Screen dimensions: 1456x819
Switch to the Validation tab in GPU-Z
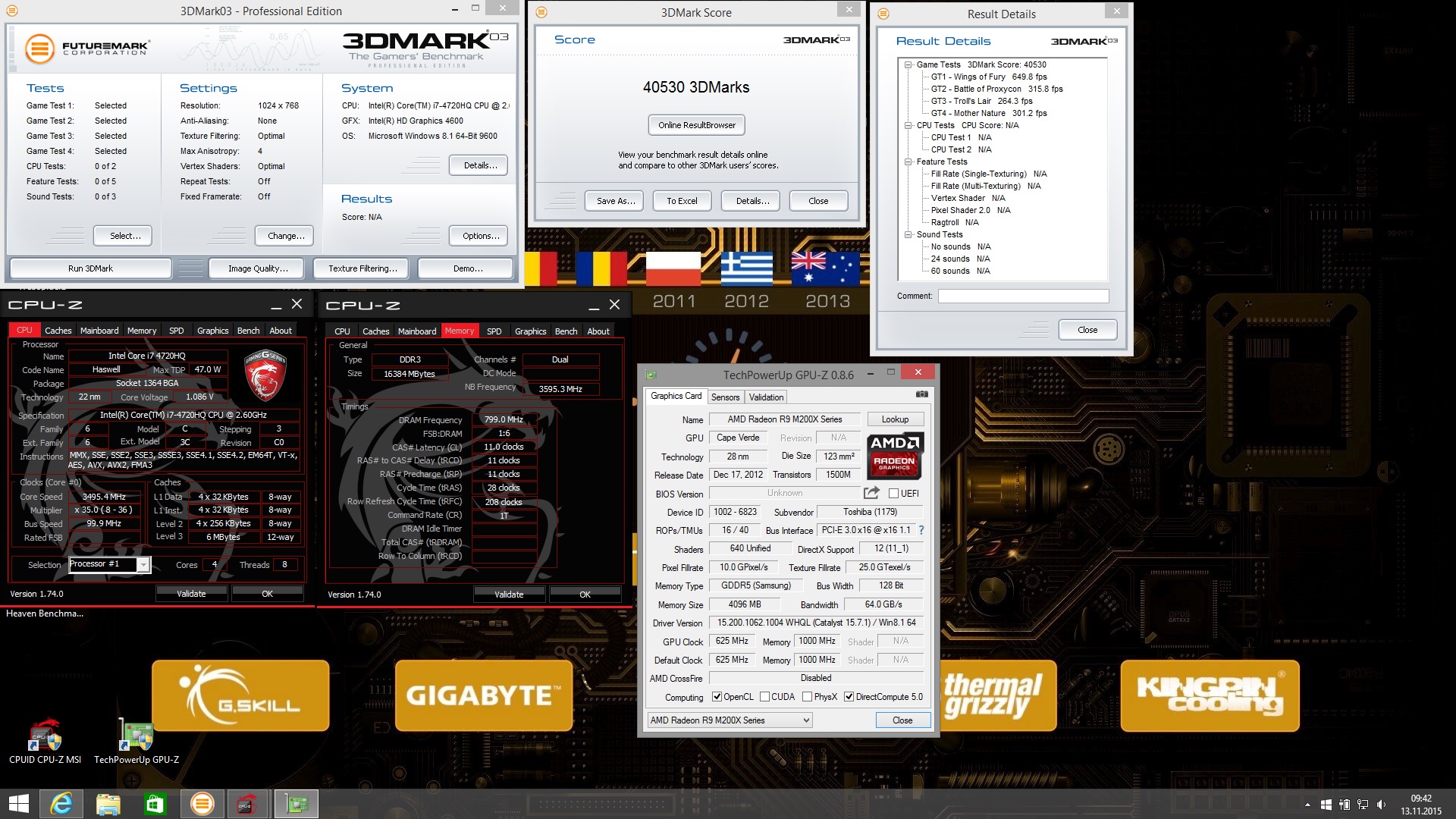point(766,397)
